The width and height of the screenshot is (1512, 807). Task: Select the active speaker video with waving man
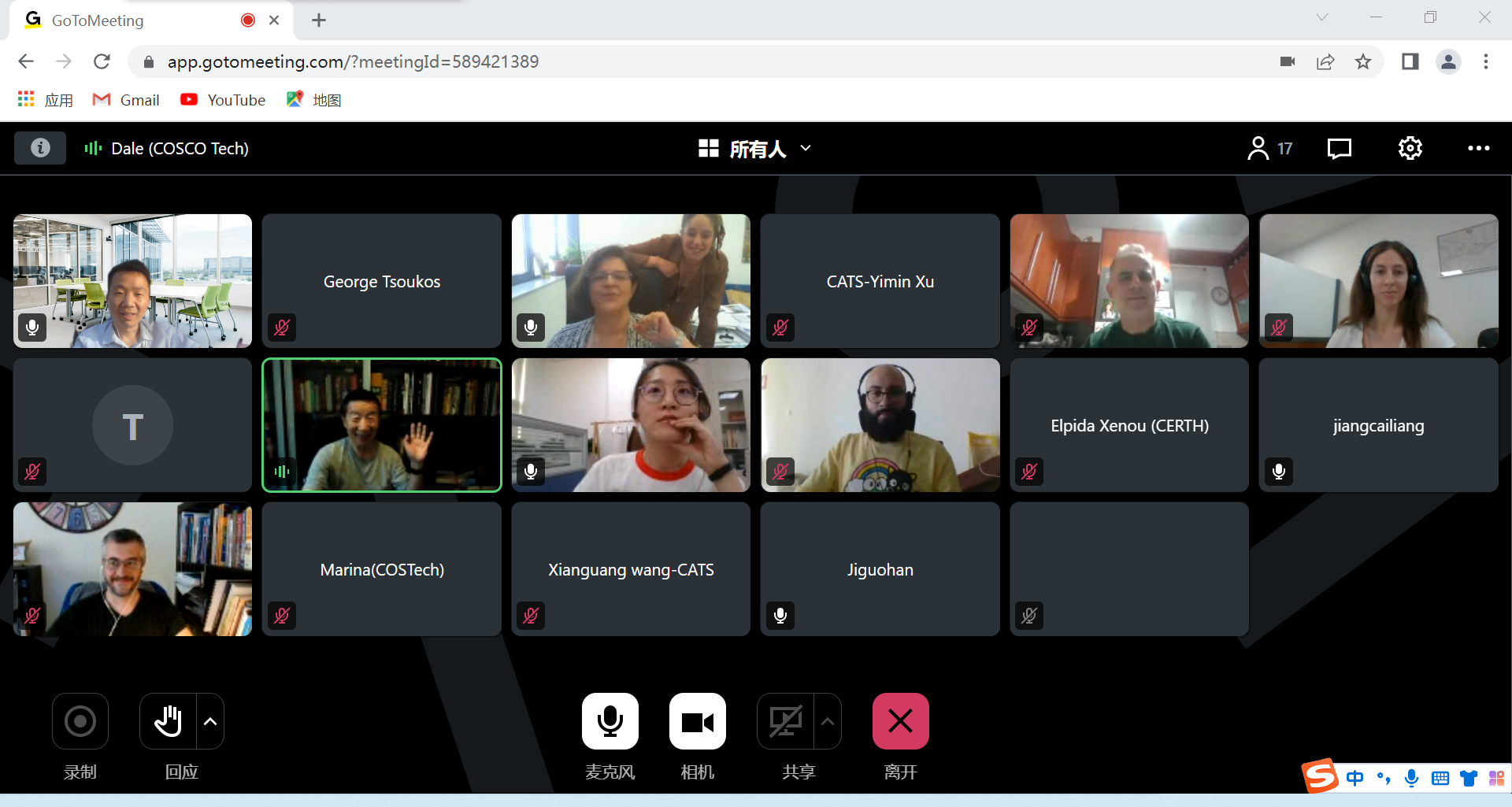[x=382, y=425]
